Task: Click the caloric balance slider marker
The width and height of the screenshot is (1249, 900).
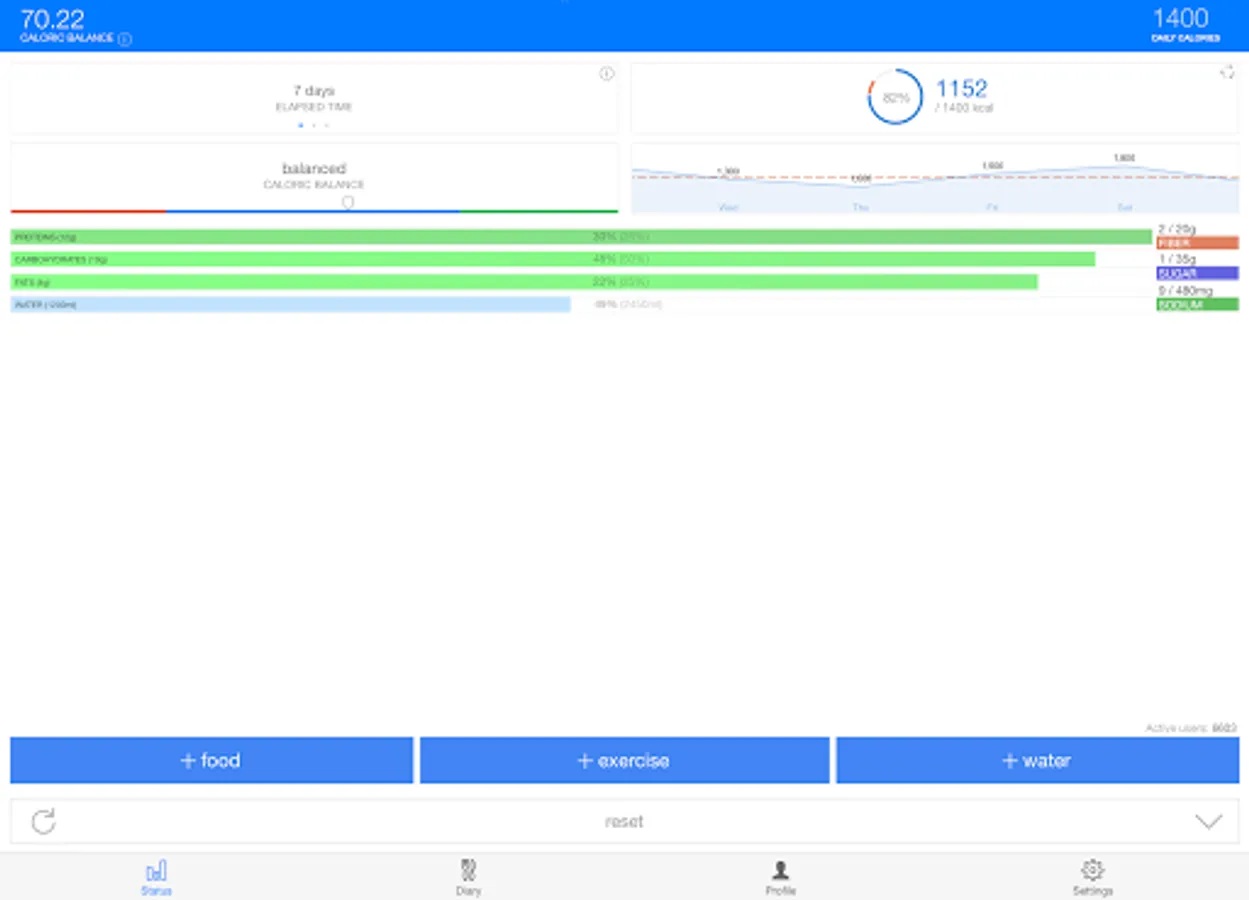Action: pyautogui.click(x=348, y=203)
